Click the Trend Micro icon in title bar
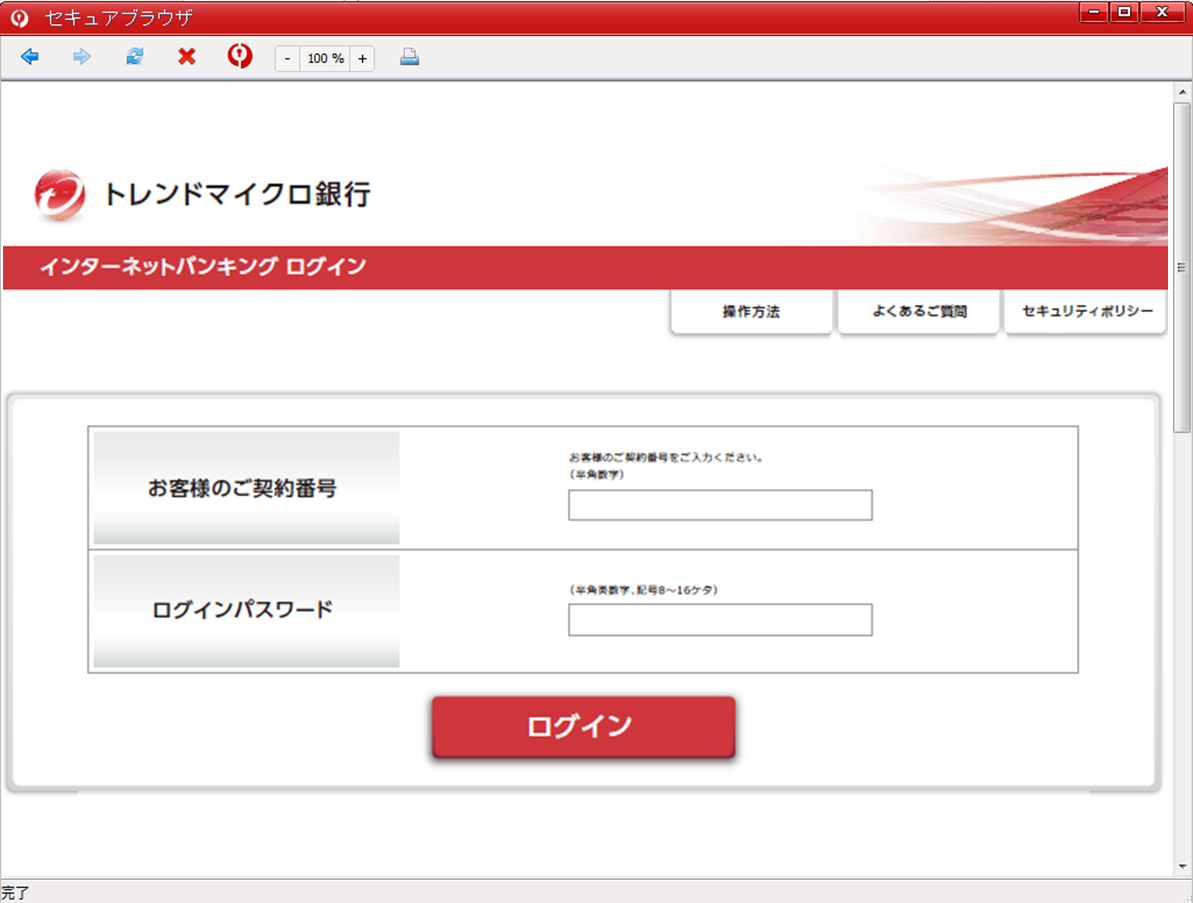The width and height of the screenshot is (1193, 903). 19,18
